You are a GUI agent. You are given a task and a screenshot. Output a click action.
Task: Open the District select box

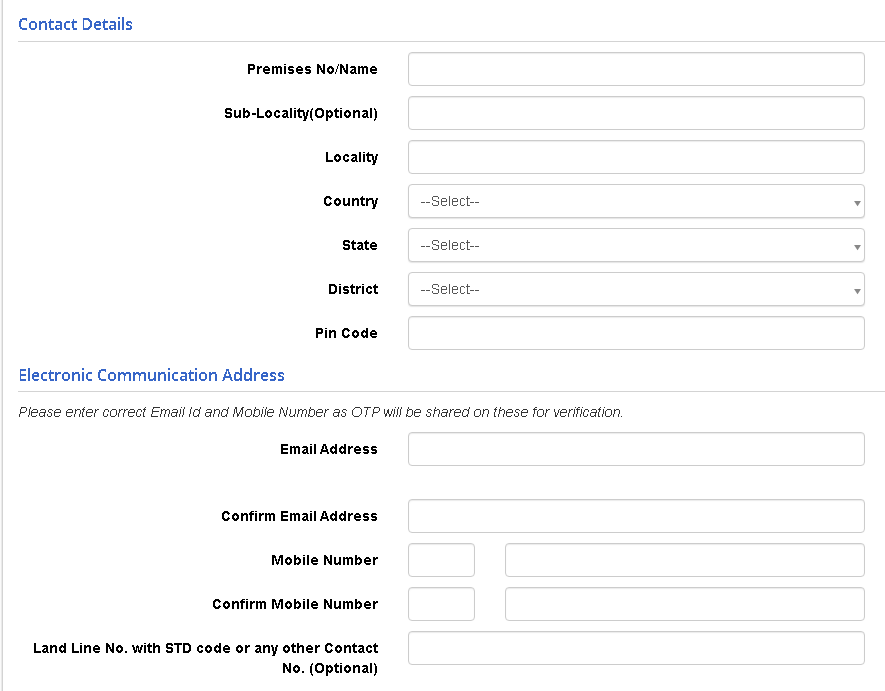(x=636, y=289)
